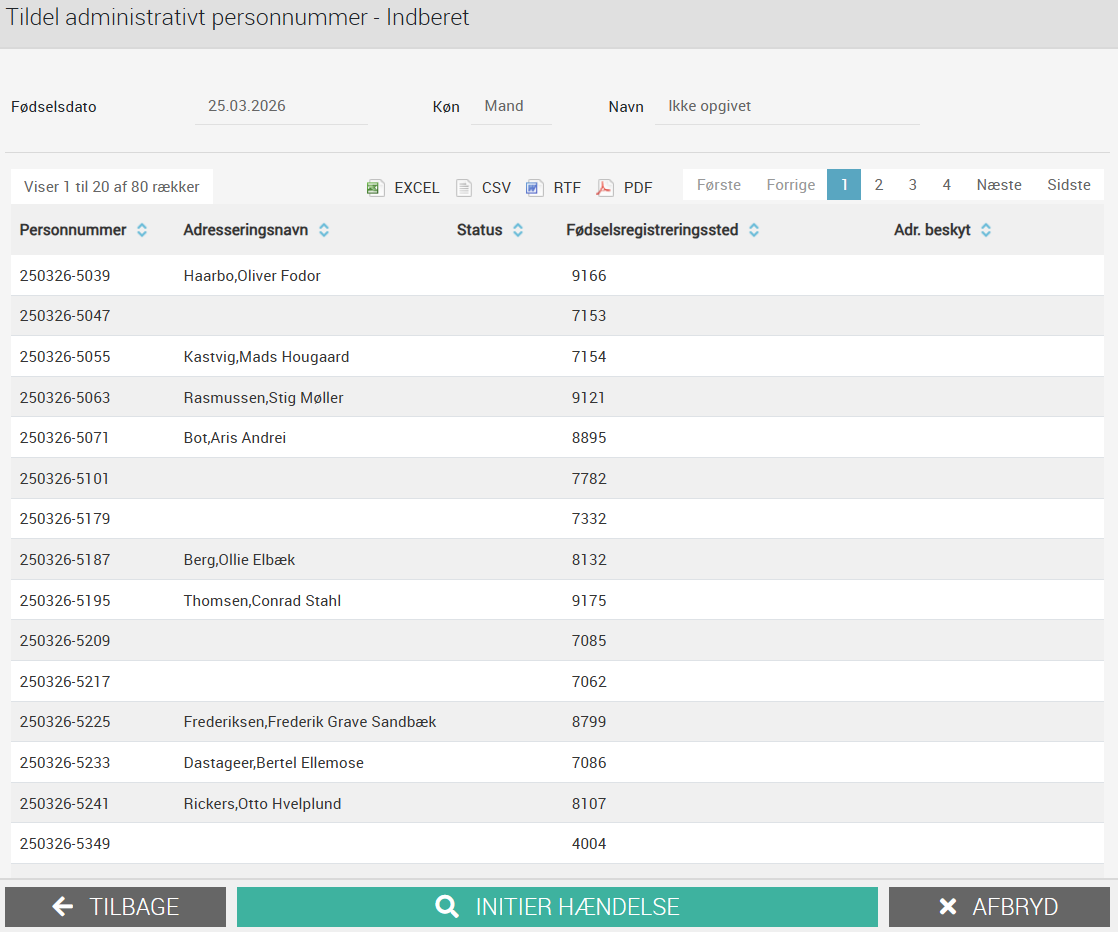Open page 4 of results
The height and width of the screenshot is (932, 1118).
click(x=946, y=185)
